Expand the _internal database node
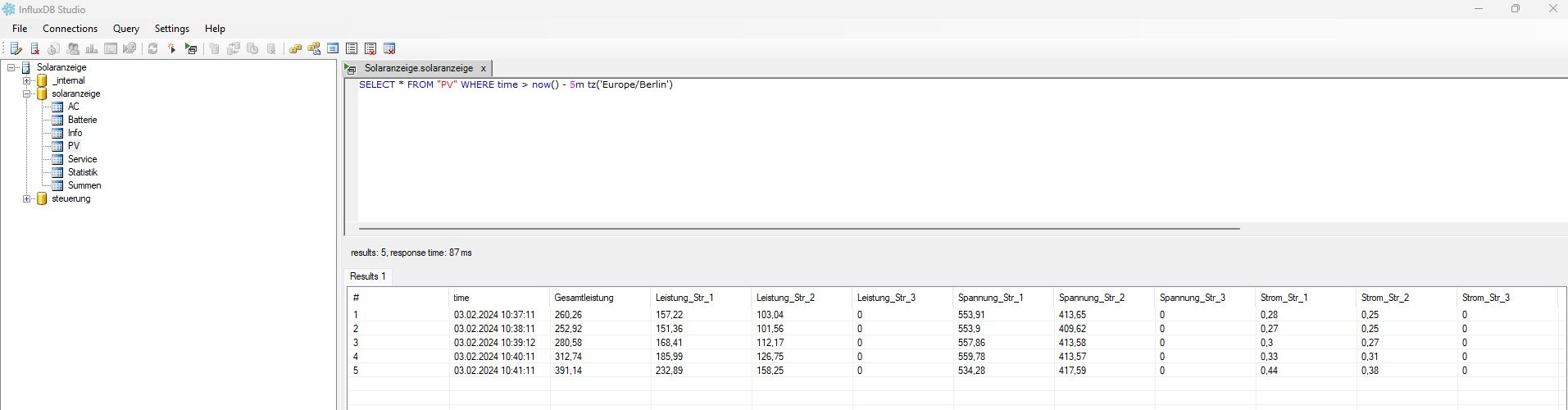This screenshot has height=410, width=1568. (x=27, y=80)
